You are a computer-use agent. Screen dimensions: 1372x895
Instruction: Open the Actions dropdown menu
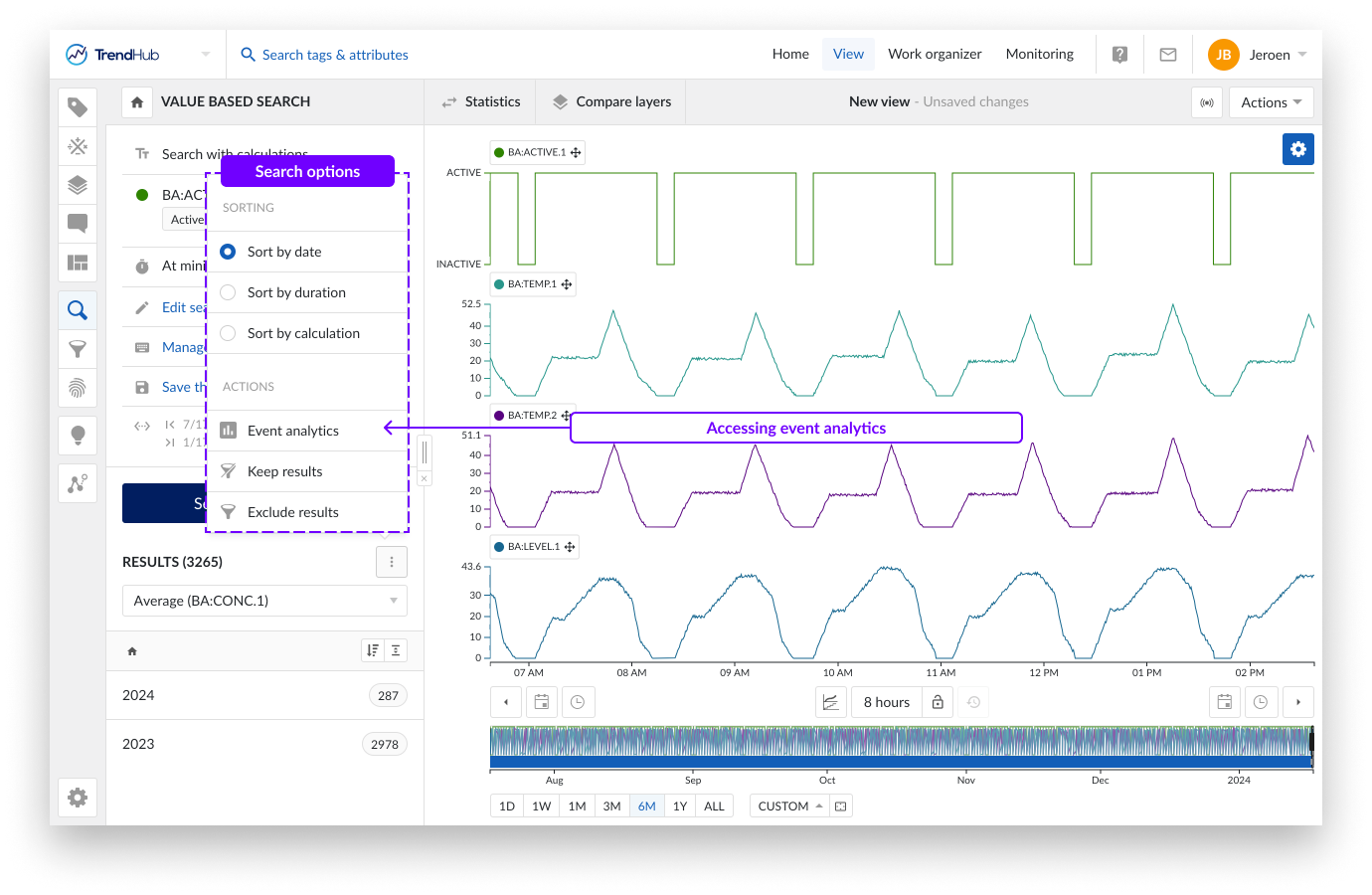pos(1270,101)
